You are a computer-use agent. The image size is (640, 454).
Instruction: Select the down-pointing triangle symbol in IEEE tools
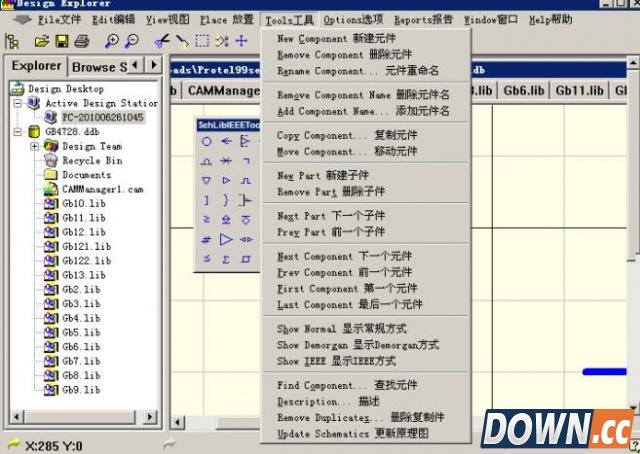[x=207, y=180]
